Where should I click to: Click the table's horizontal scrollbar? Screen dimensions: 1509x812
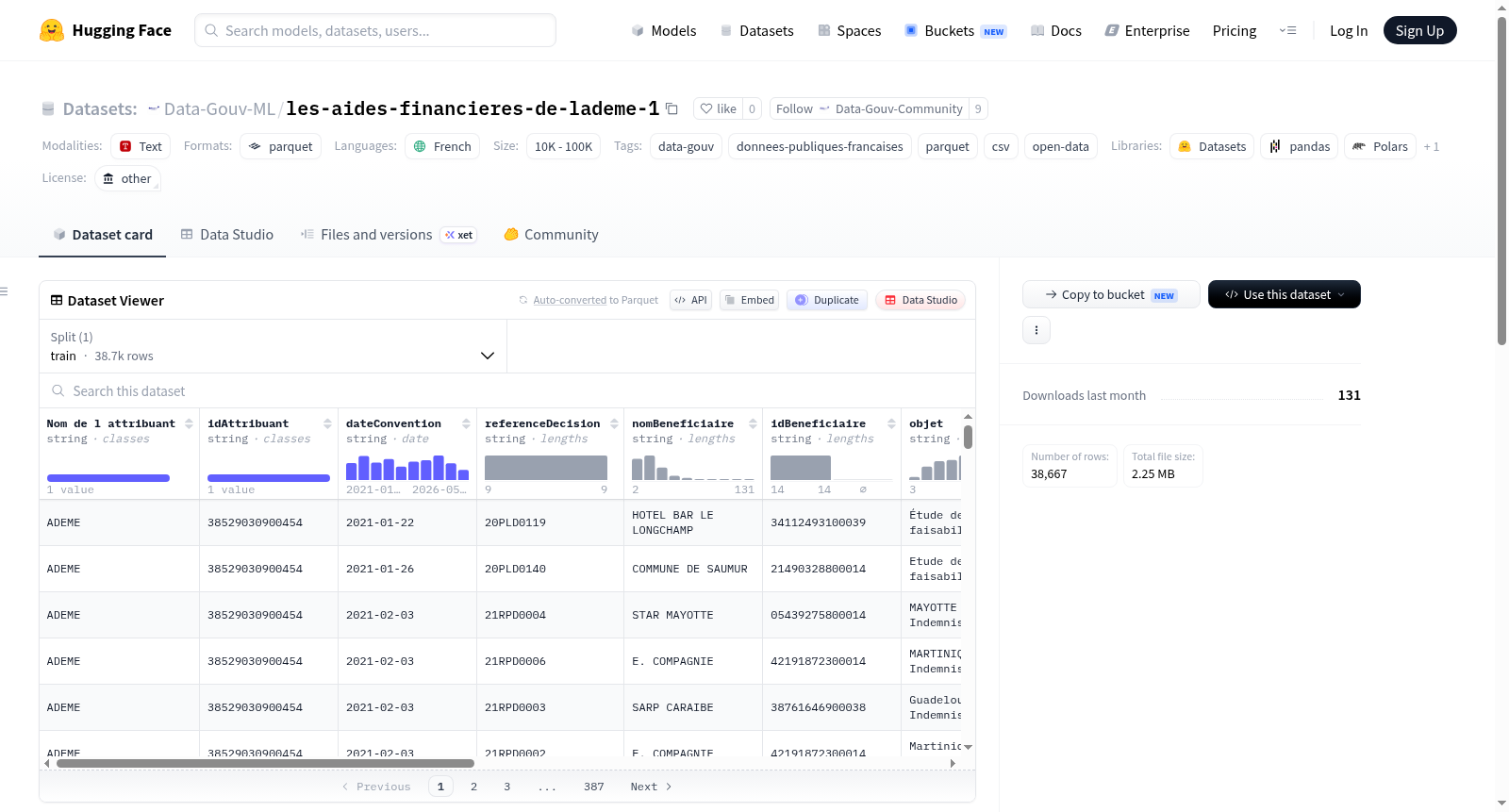click(x=265, y=763)
